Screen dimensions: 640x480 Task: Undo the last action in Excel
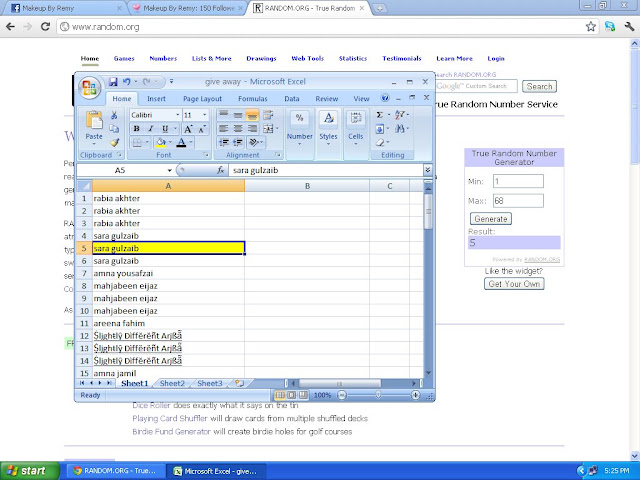[127, 82]
